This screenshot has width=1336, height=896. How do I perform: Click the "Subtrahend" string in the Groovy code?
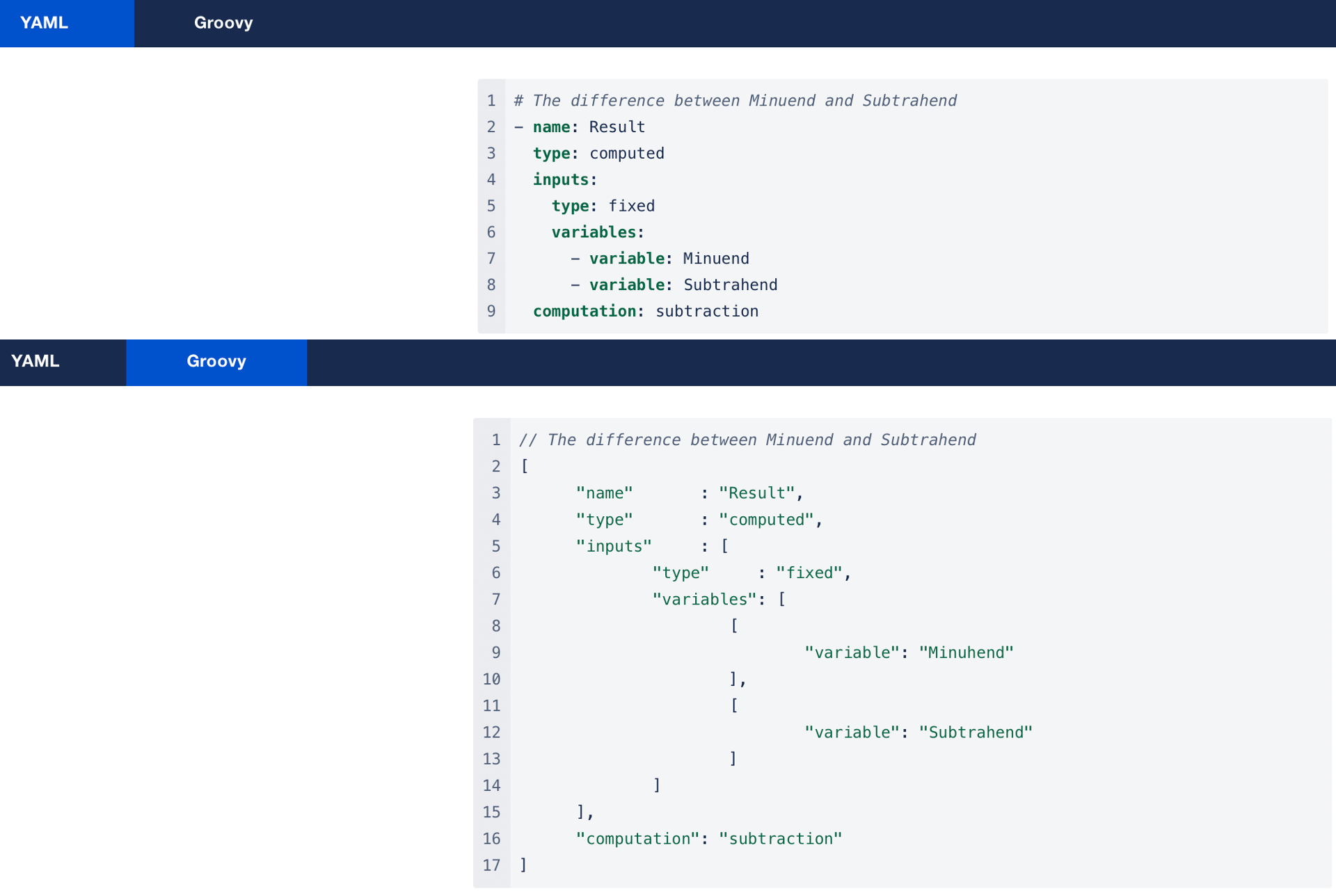tap(976, 733)
